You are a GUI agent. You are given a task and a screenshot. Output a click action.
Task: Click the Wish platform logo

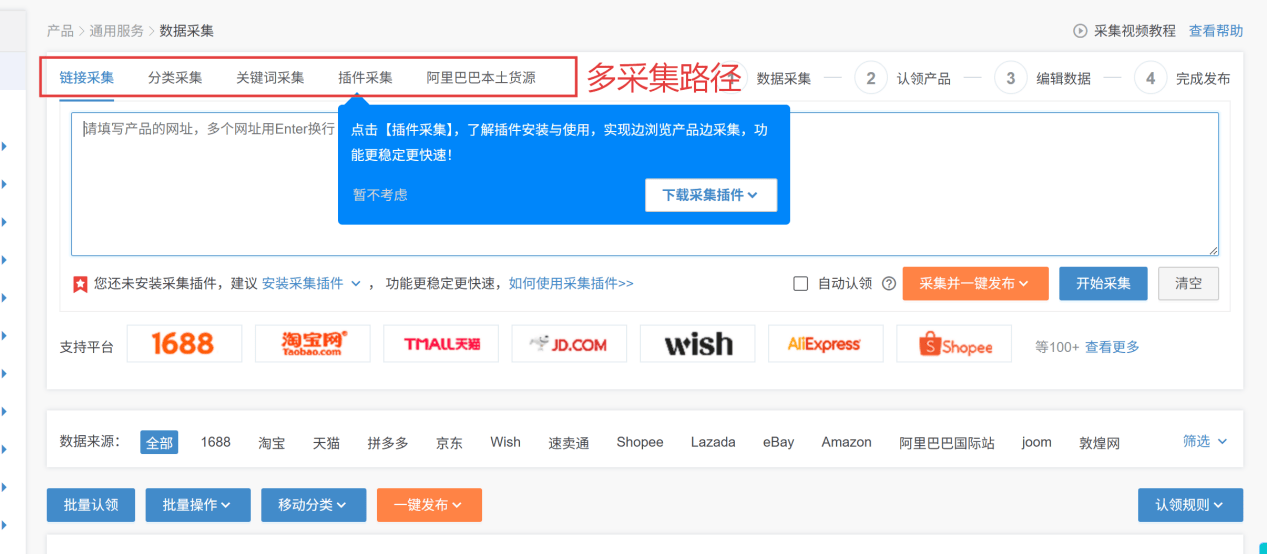pyautogui.click(x=698, y=344)
